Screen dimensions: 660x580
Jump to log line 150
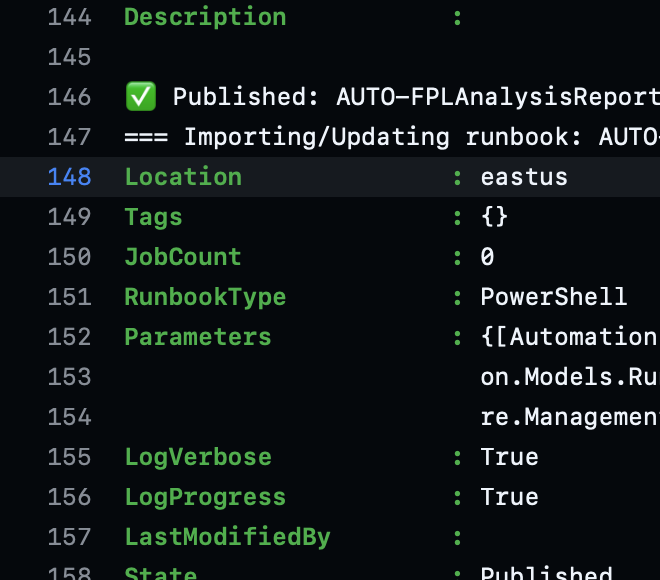click(x=69, y=257)
